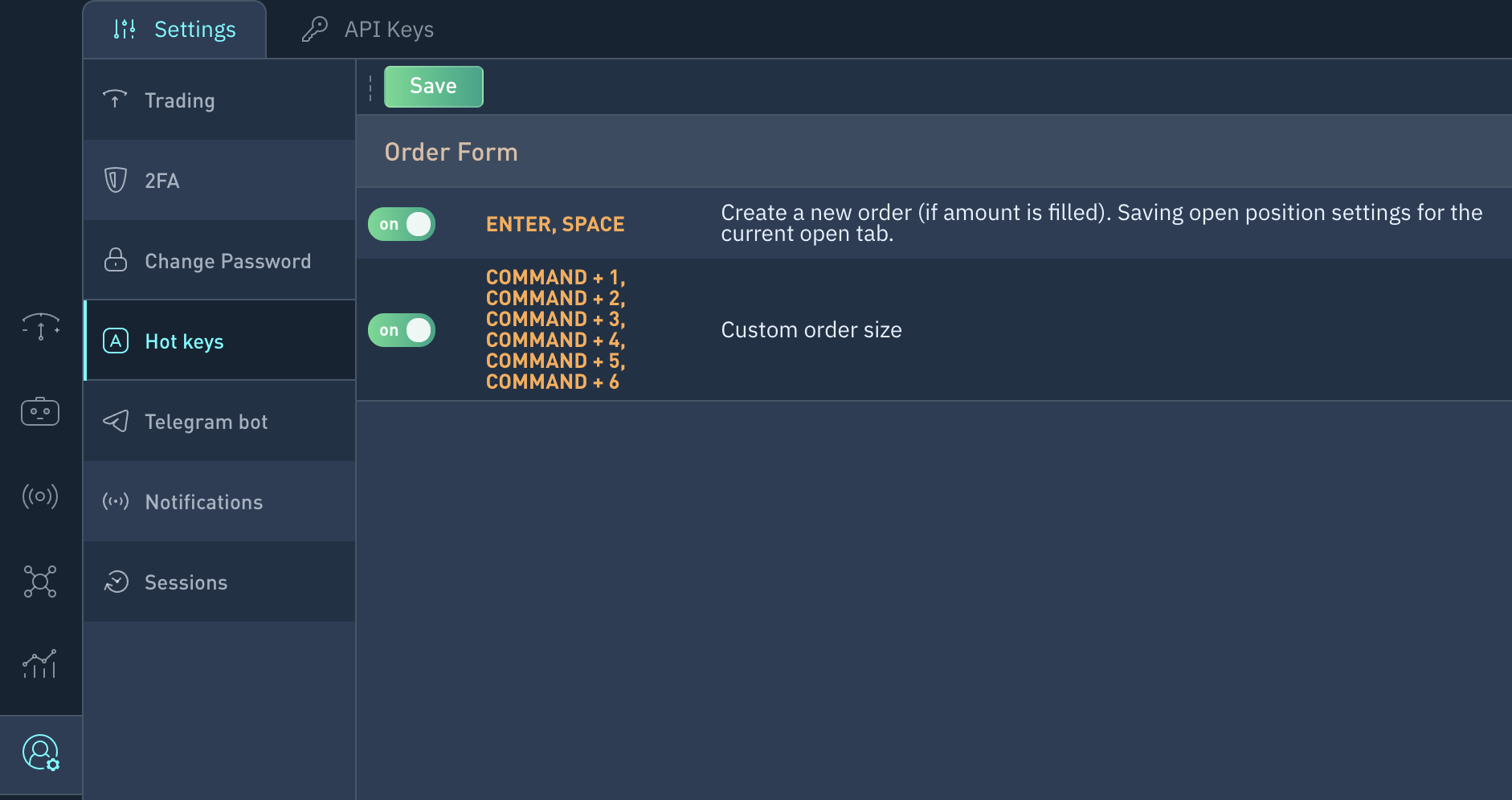Open the analytics chart icon in sidebar
This screenshot has width=1512, height=800.
pyautogui.click(x=40, y=664)
